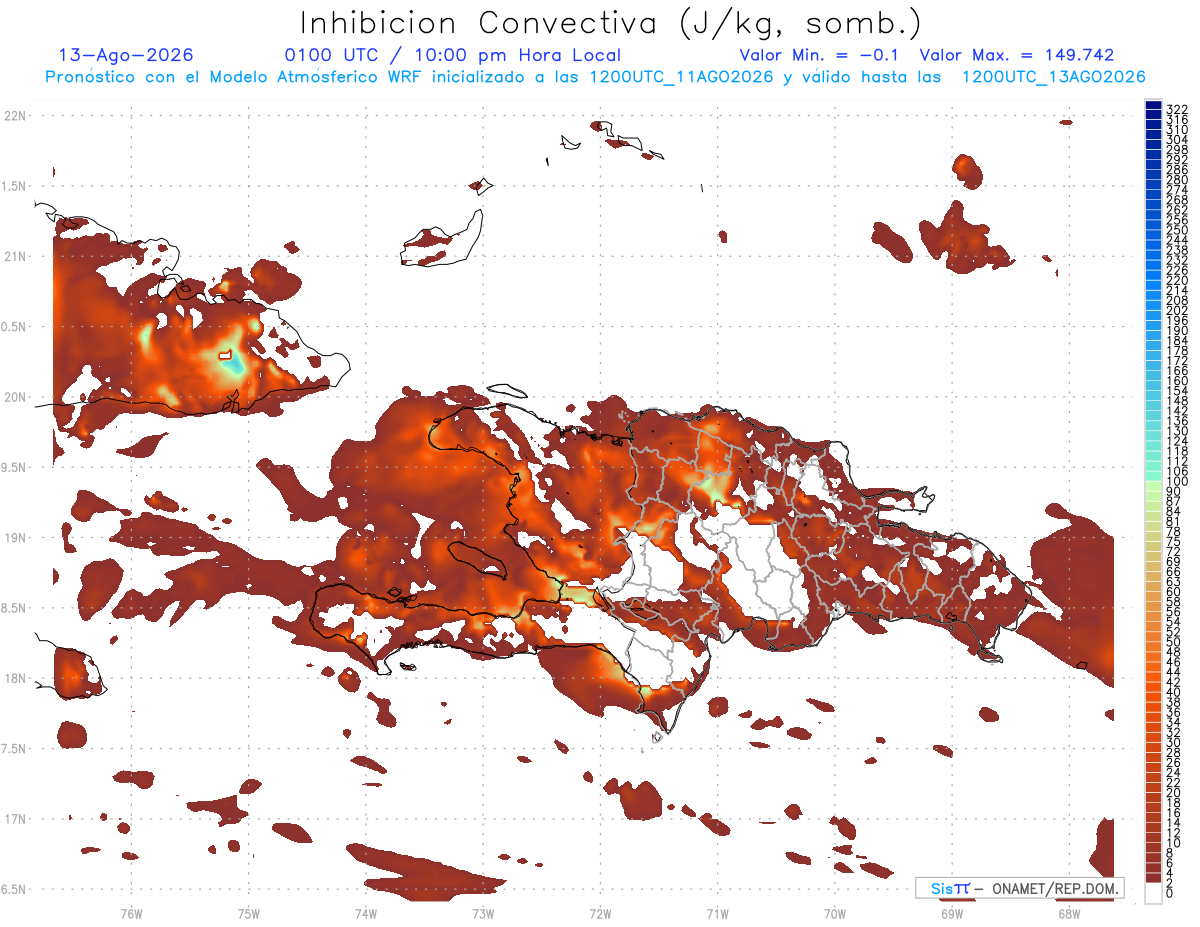Click the colorbar value "40"
Viewport: 1200px width, 927px height.
click(1173, 692)
